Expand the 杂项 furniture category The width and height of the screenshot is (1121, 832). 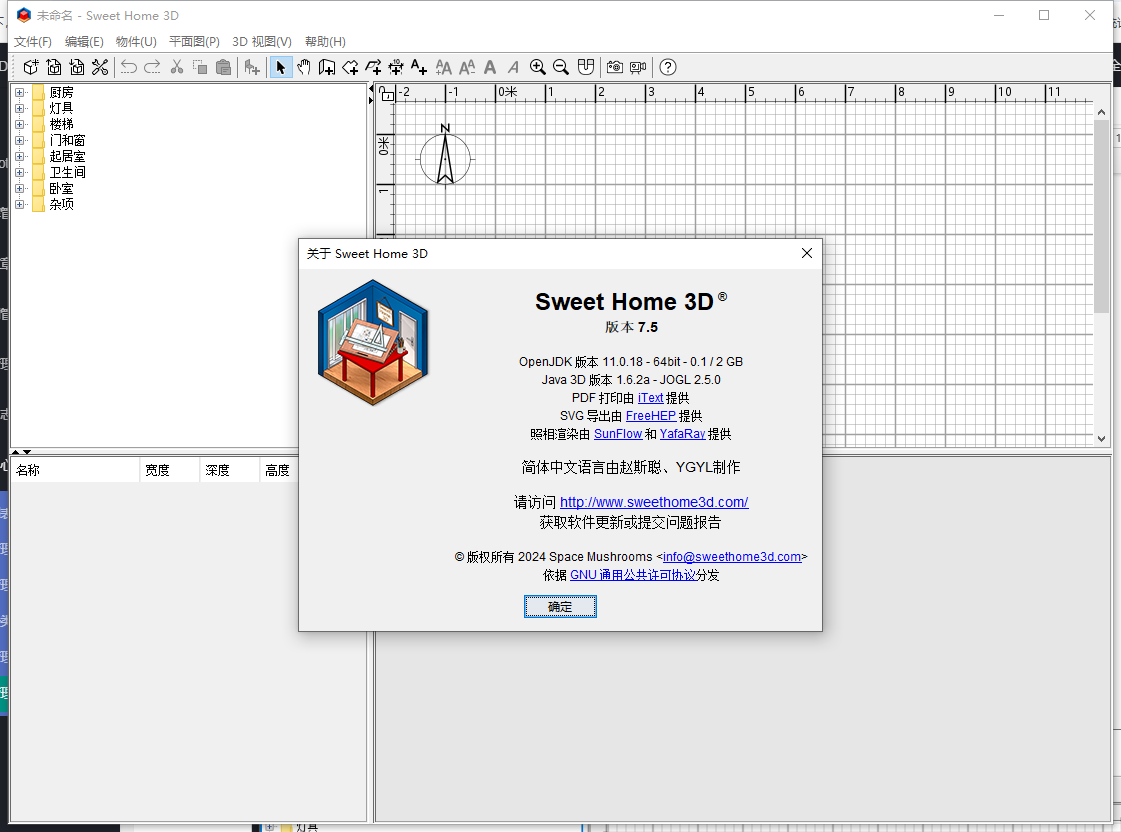coord(19,204)
